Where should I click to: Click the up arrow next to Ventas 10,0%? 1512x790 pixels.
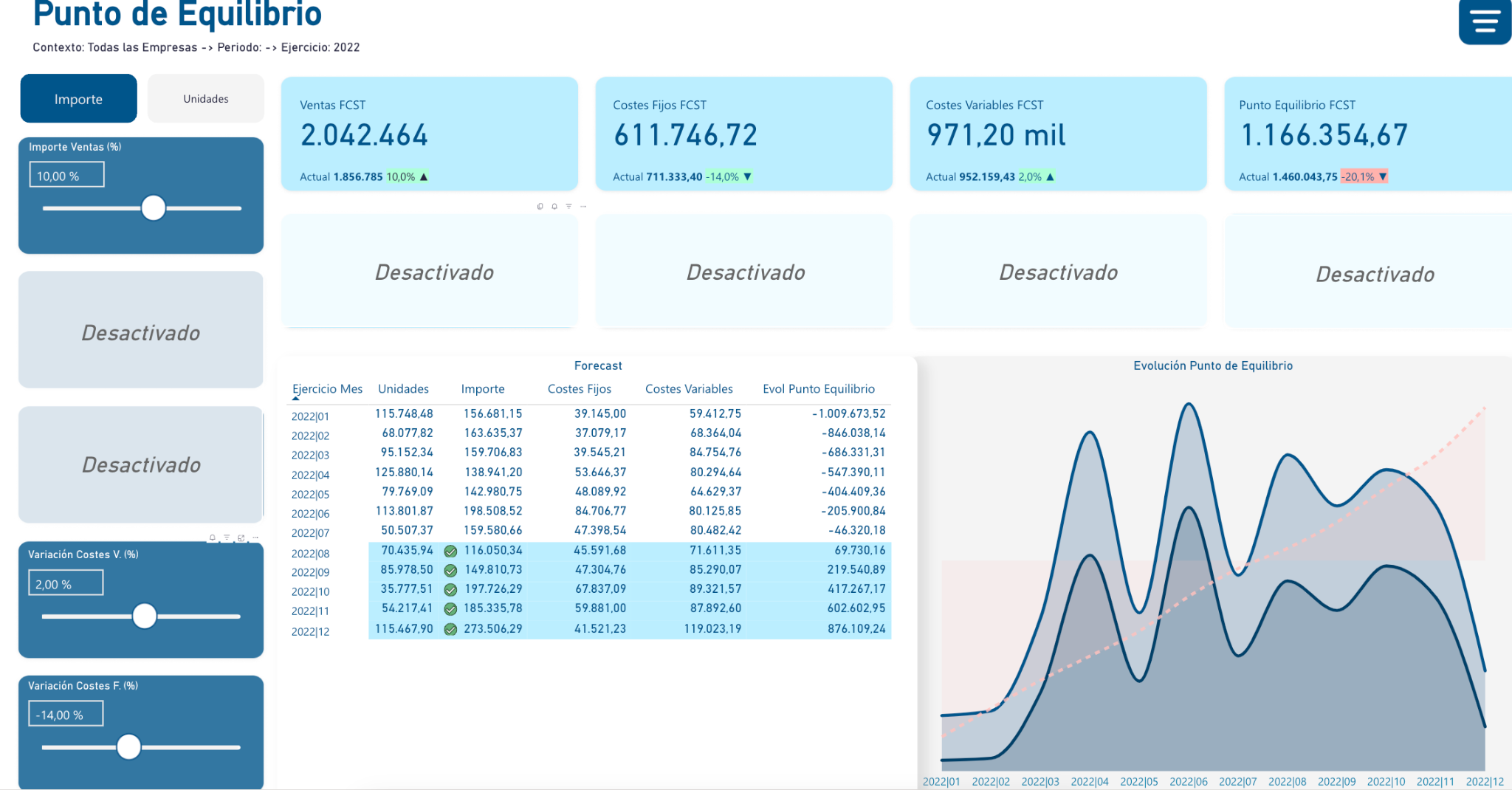(x=424, y=177)
